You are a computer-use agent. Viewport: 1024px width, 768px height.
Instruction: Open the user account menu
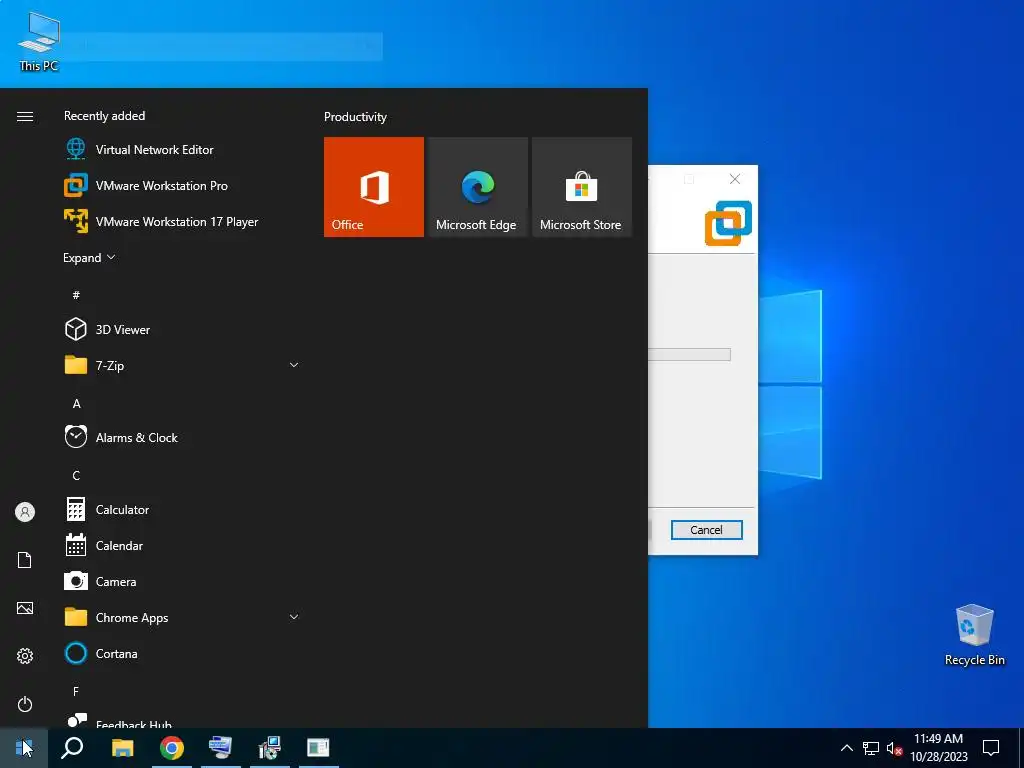click(25, 512)
